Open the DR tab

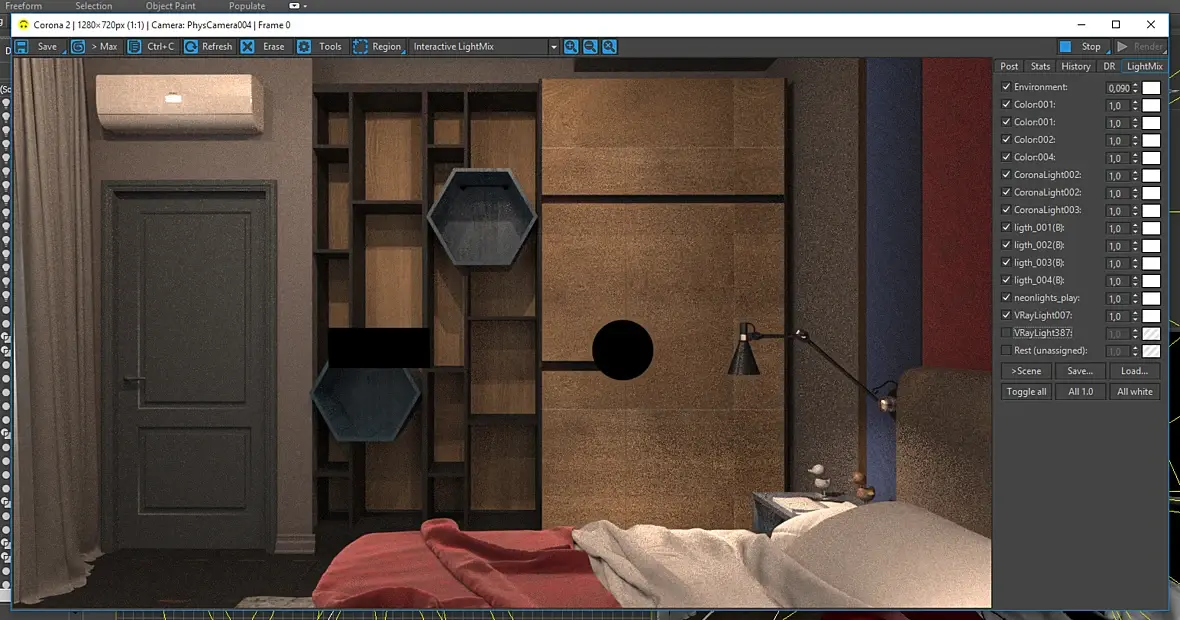tap(1109, 66)
